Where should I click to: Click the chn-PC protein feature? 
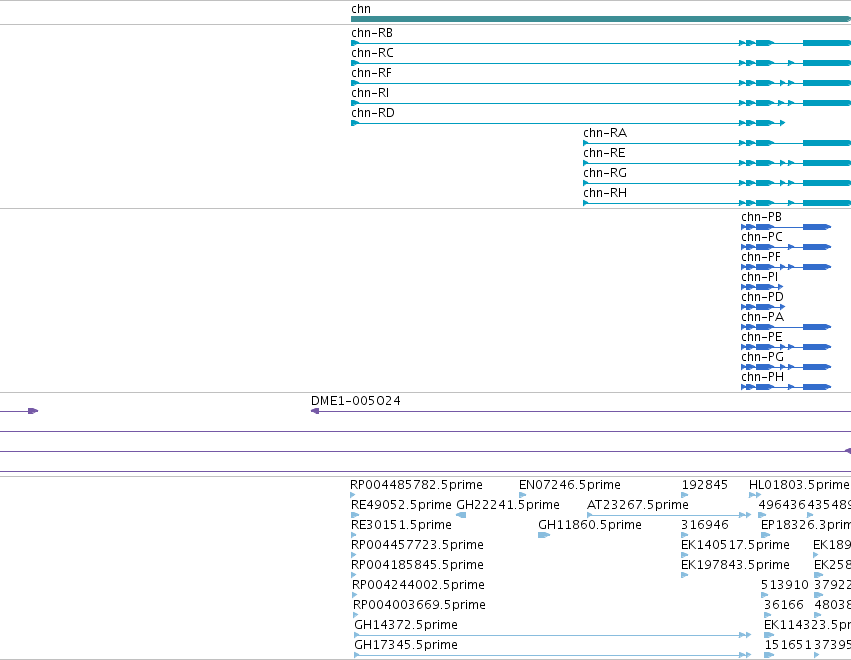[x=786, y=247]
